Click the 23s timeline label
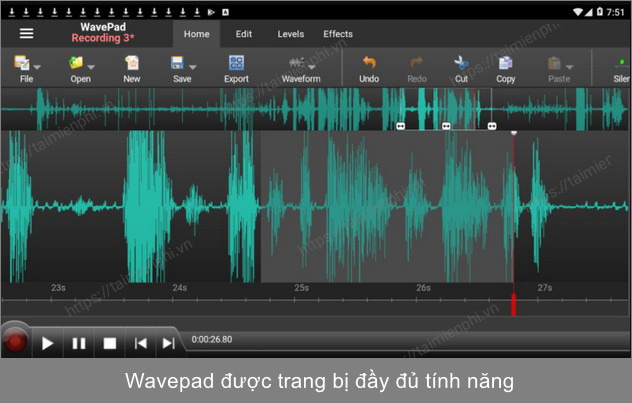The width and height of the screenshot is (632, 403). [58, 288]
